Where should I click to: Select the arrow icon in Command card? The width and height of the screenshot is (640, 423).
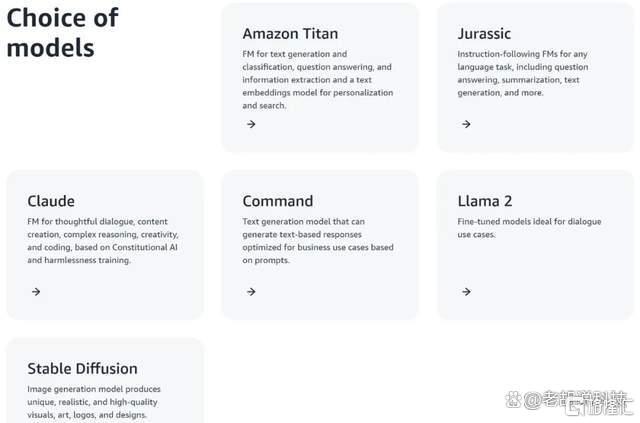click(251, 292)
